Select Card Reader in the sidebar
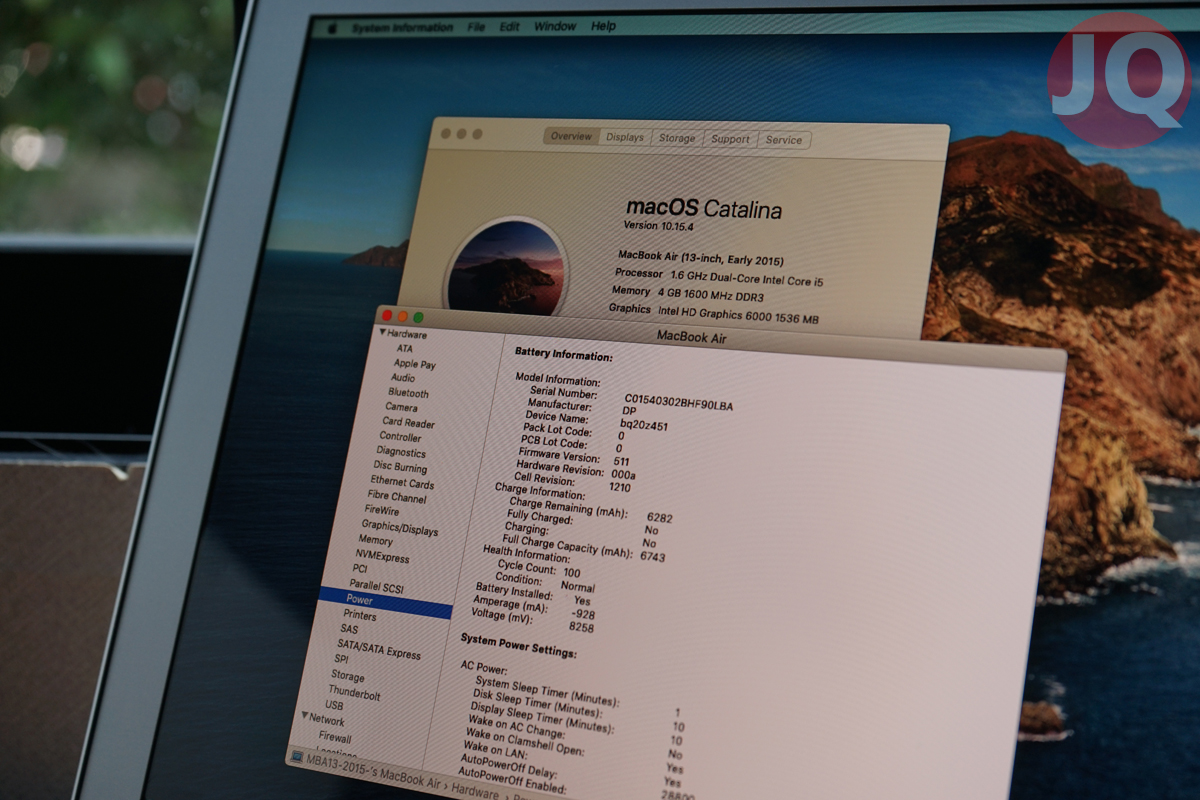Image resolution: width=1200 pixels, height=800 pixels. [x=408, y=422]
